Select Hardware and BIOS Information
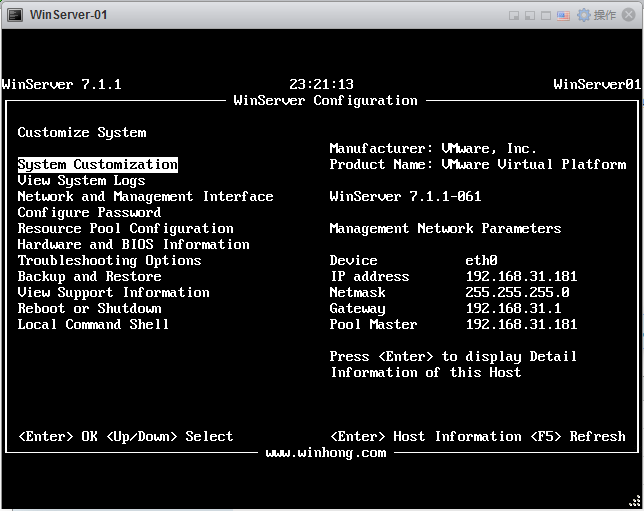This screenshot has height=511, width=644. coord(133,244)
